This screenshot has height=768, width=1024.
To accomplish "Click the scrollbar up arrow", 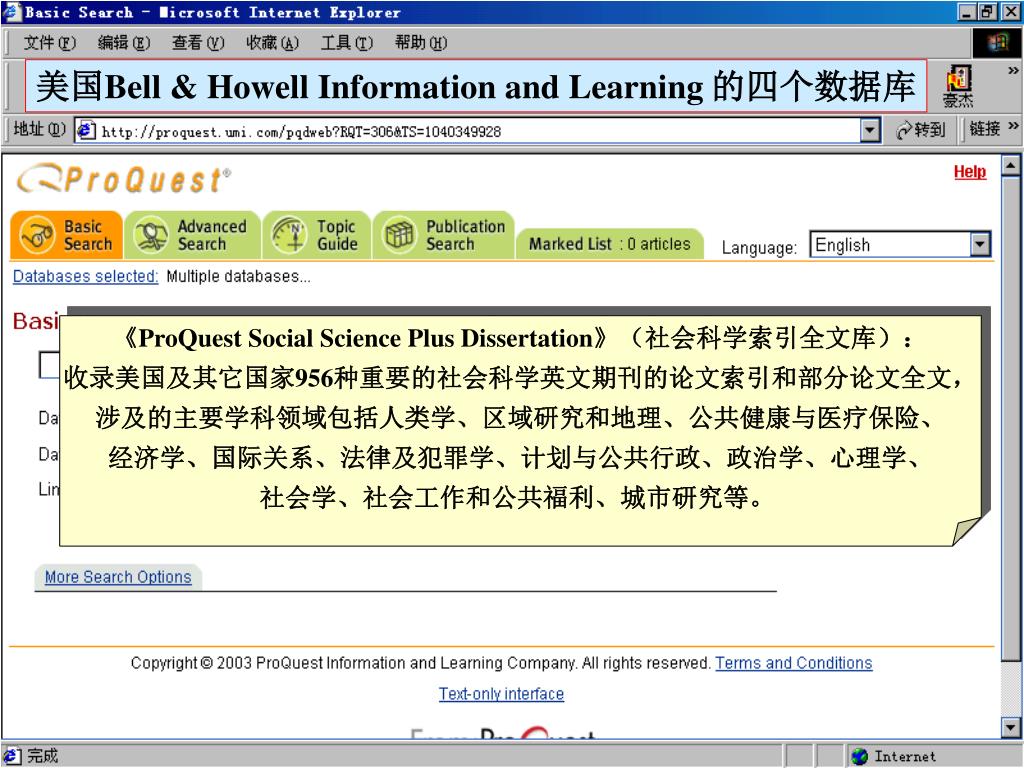I will [x=1010, y=165].
